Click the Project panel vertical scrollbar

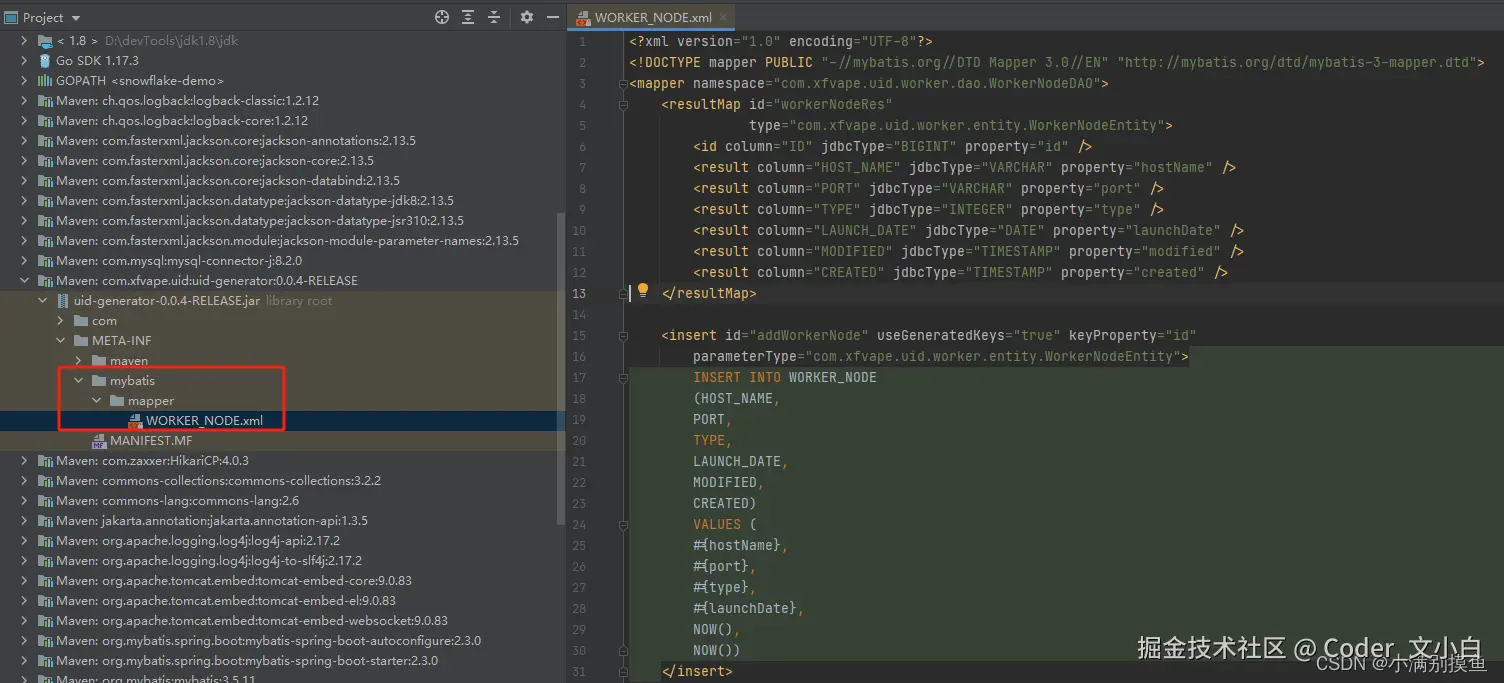560,370
